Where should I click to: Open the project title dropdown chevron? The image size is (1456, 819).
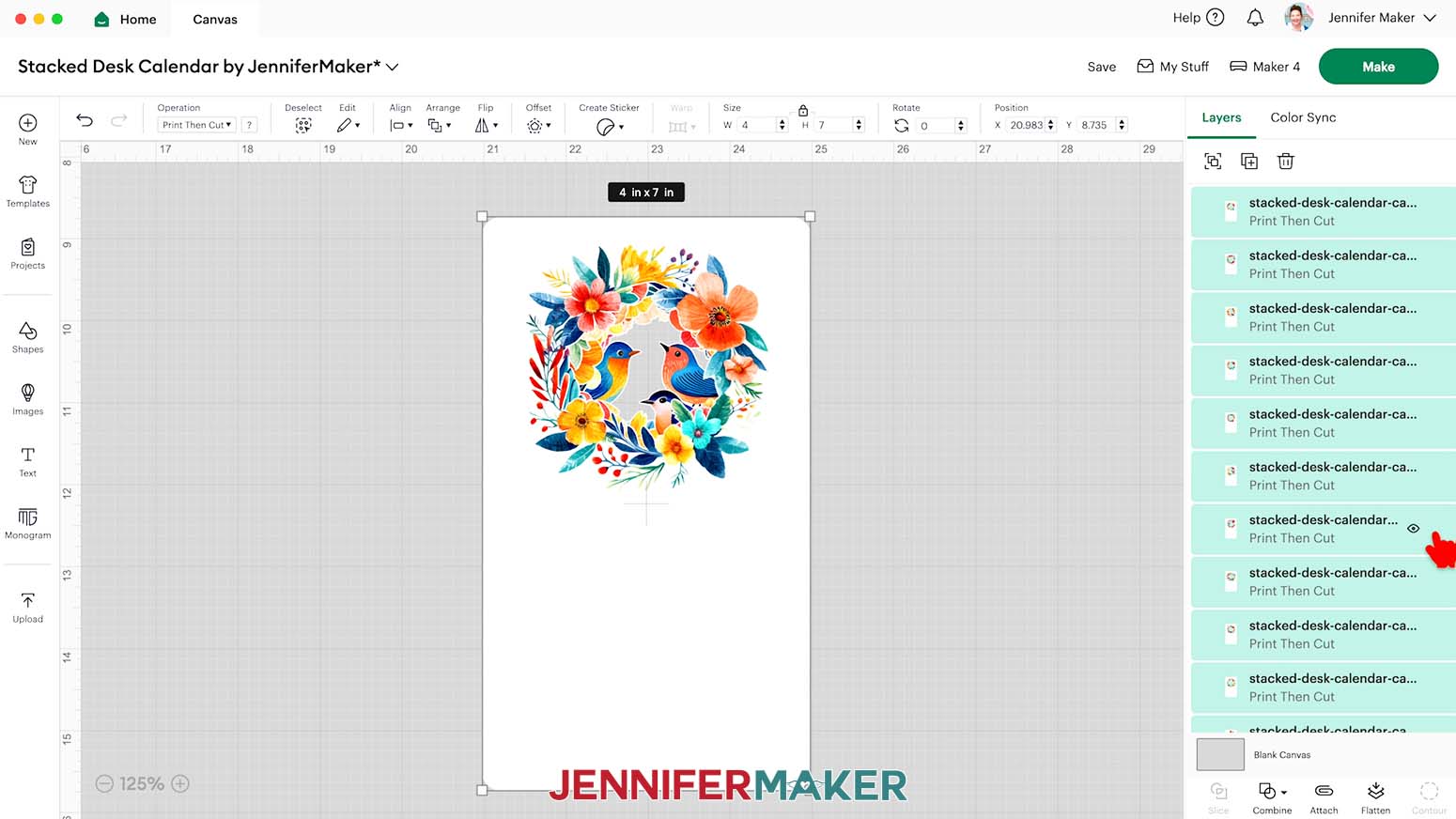click(393, 67)
